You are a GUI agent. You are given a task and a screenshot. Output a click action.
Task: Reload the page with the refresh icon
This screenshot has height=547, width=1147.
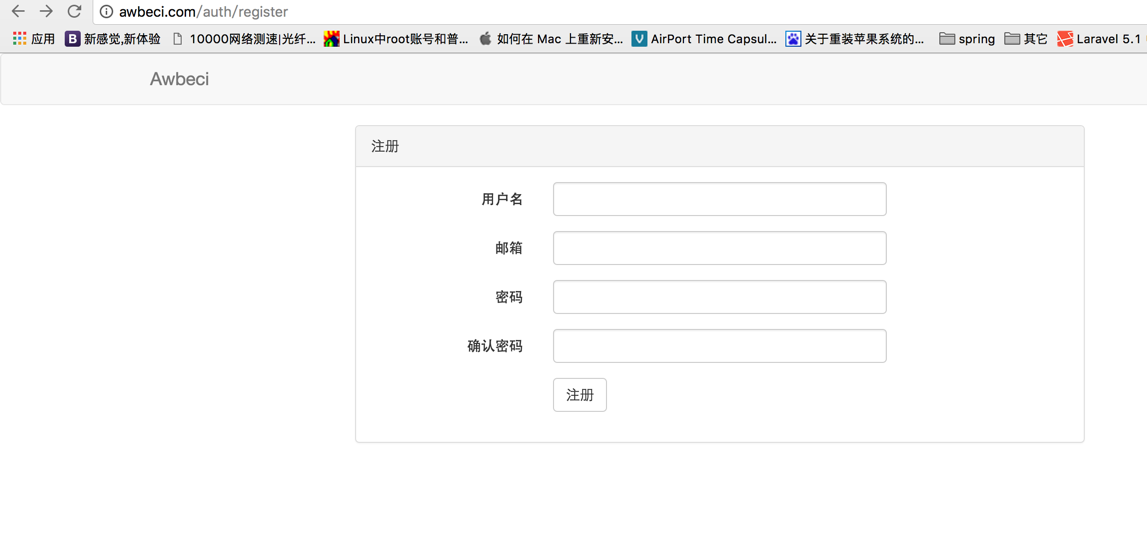(x=74, y=11)
